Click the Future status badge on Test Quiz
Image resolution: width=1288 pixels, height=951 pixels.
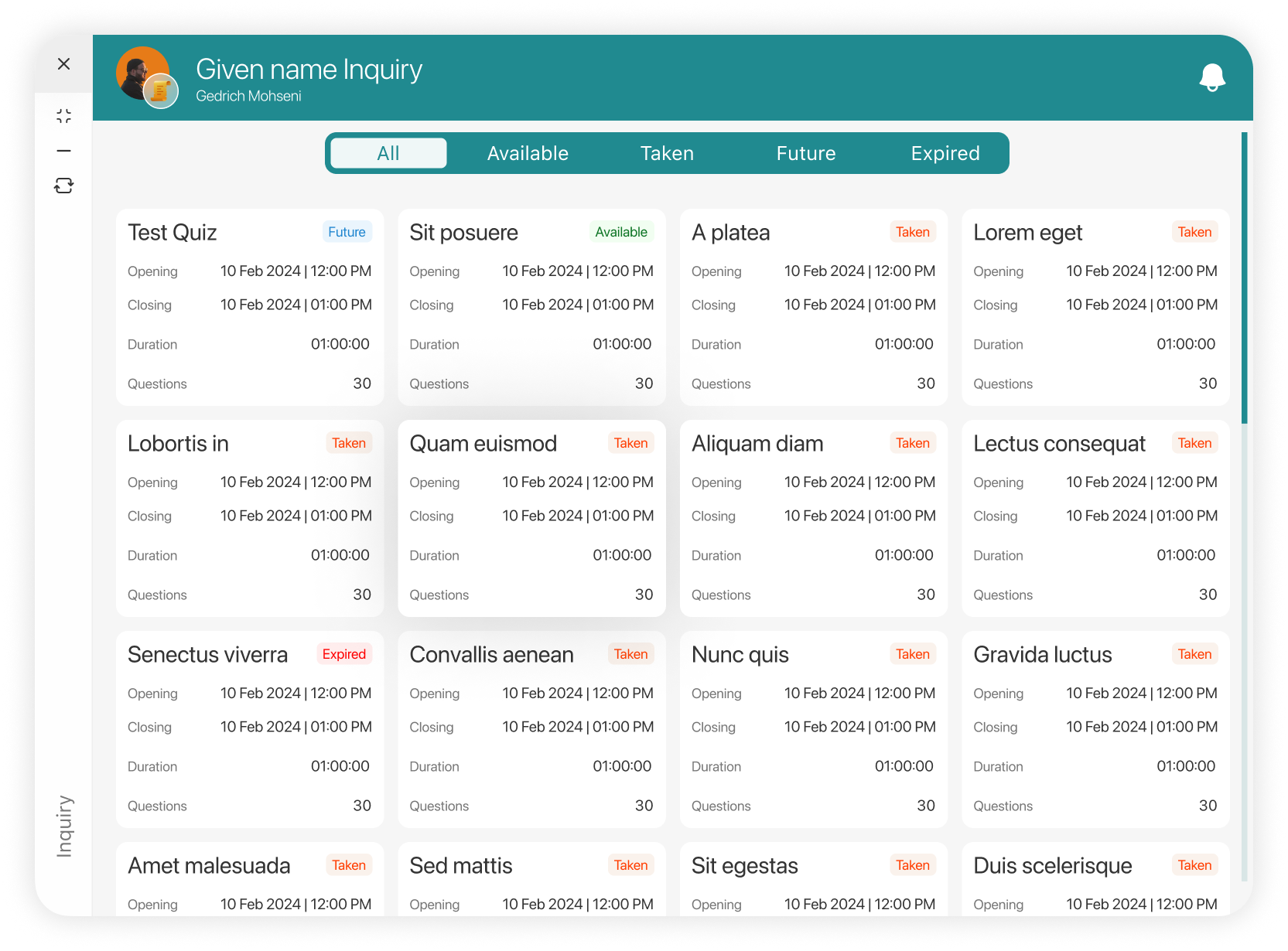(x=347, y=232)
